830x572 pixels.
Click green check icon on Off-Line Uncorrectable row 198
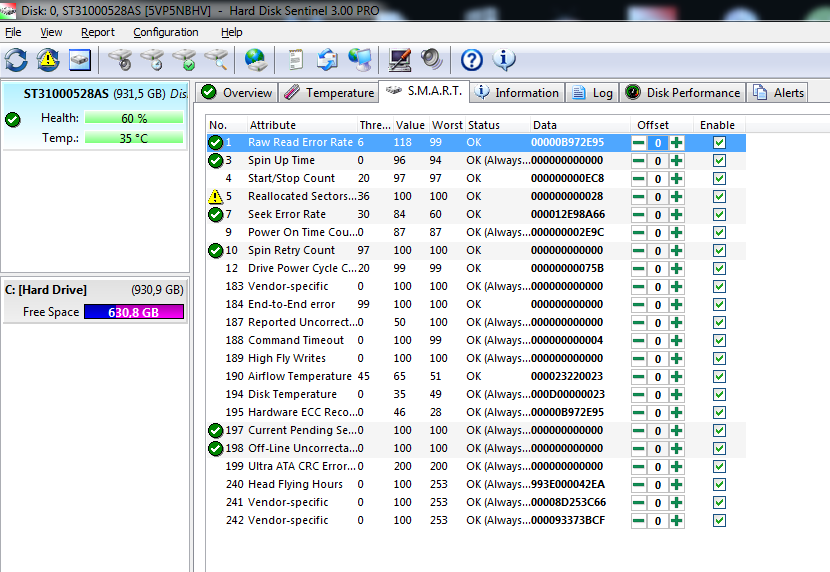[x=215, y=448]
